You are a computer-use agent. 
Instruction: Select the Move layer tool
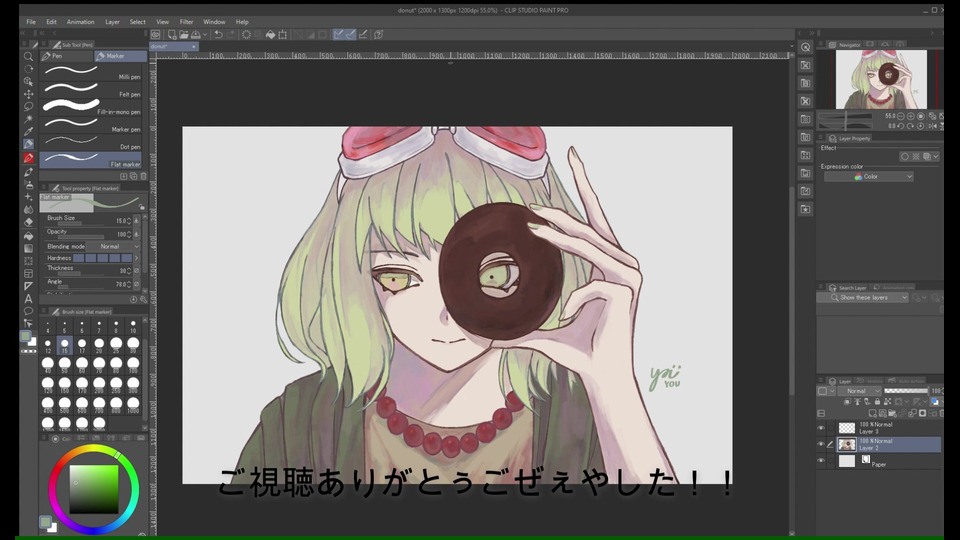[28, 94]
